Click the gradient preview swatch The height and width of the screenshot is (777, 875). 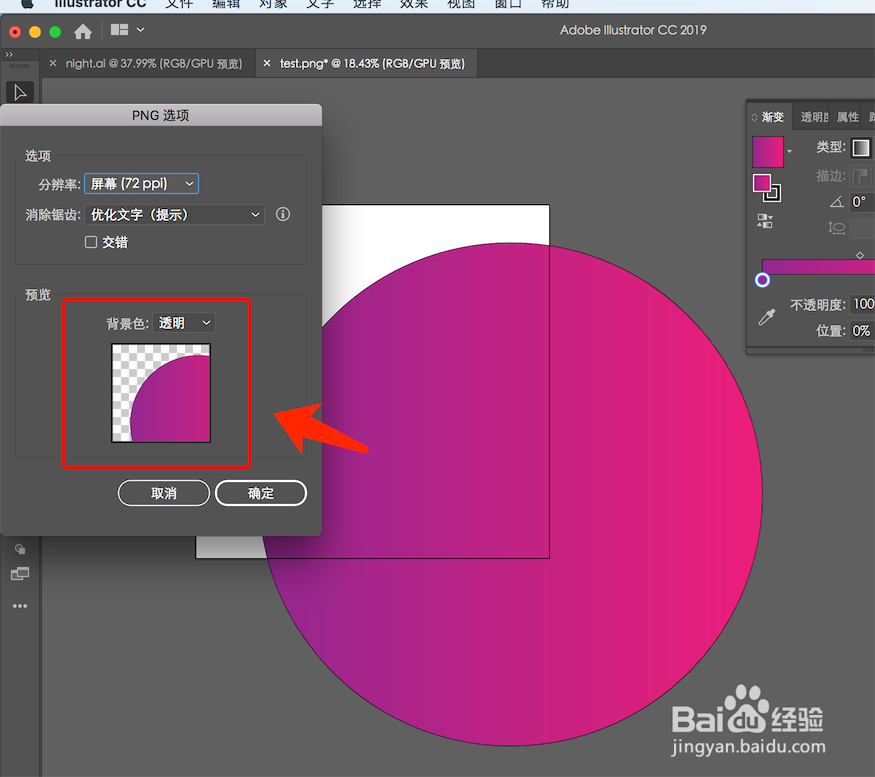(768, 152)
